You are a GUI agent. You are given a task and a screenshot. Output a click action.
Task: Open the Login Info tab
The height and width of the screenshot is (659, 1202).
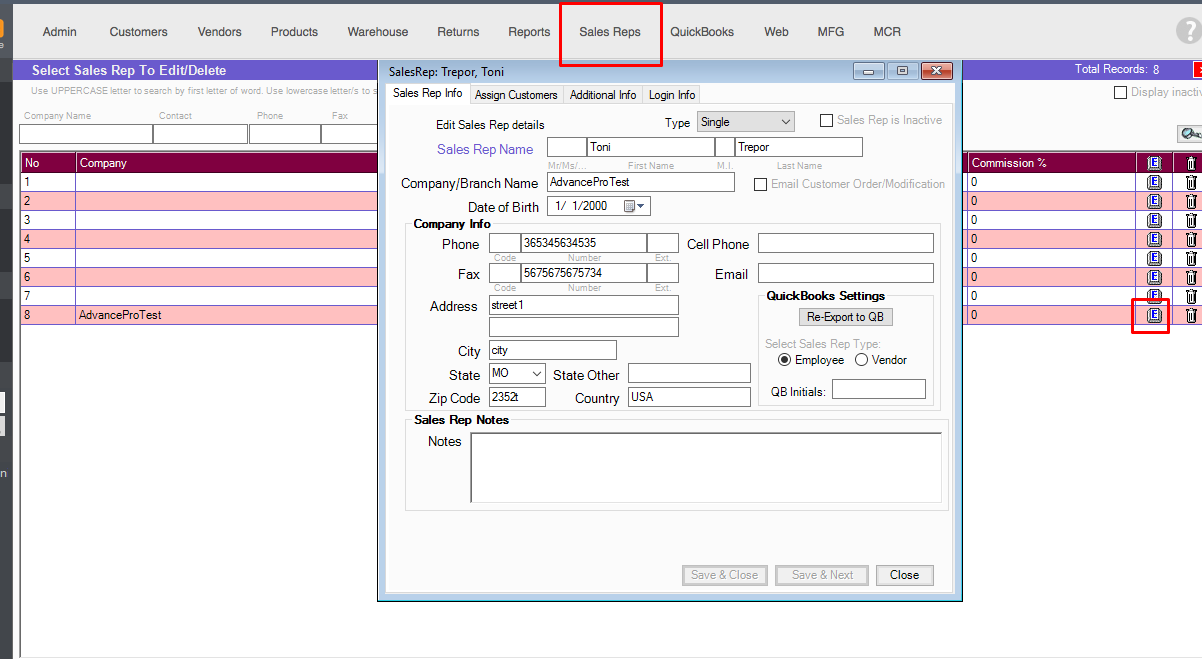671,95
